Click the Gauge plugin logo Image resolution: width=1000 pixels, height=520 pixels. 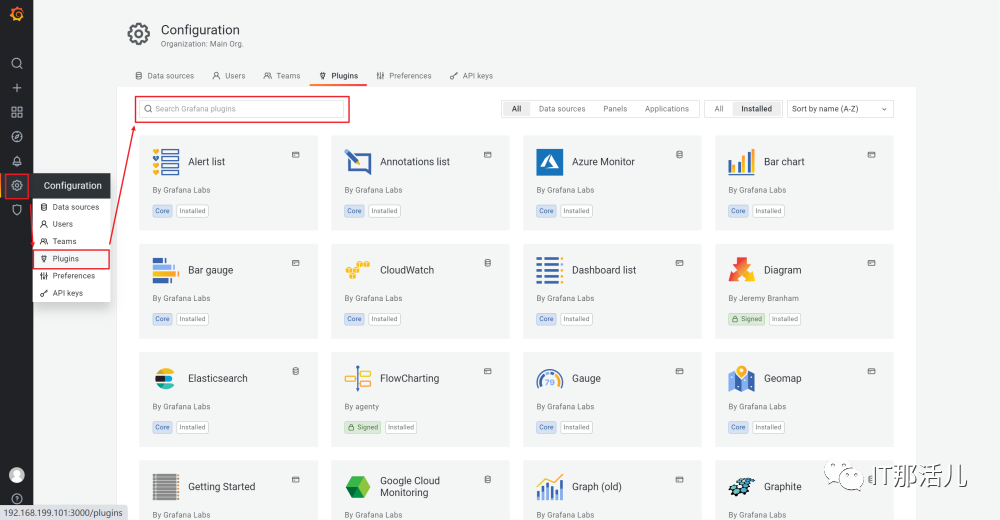550,379
